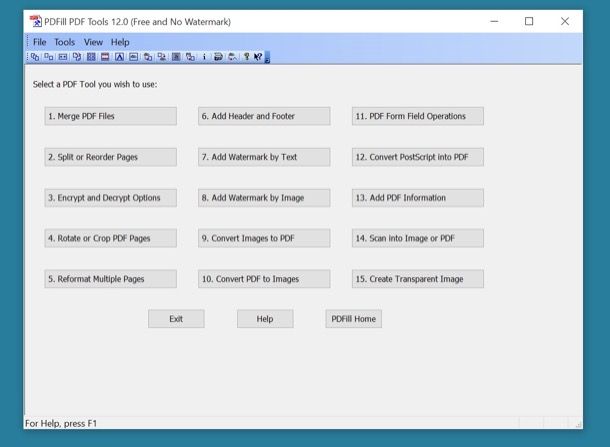Viewport: 610px width, 447px height.
Task: Choose 7. Add Watermark by Text
Action: click(x=264, y=157)
